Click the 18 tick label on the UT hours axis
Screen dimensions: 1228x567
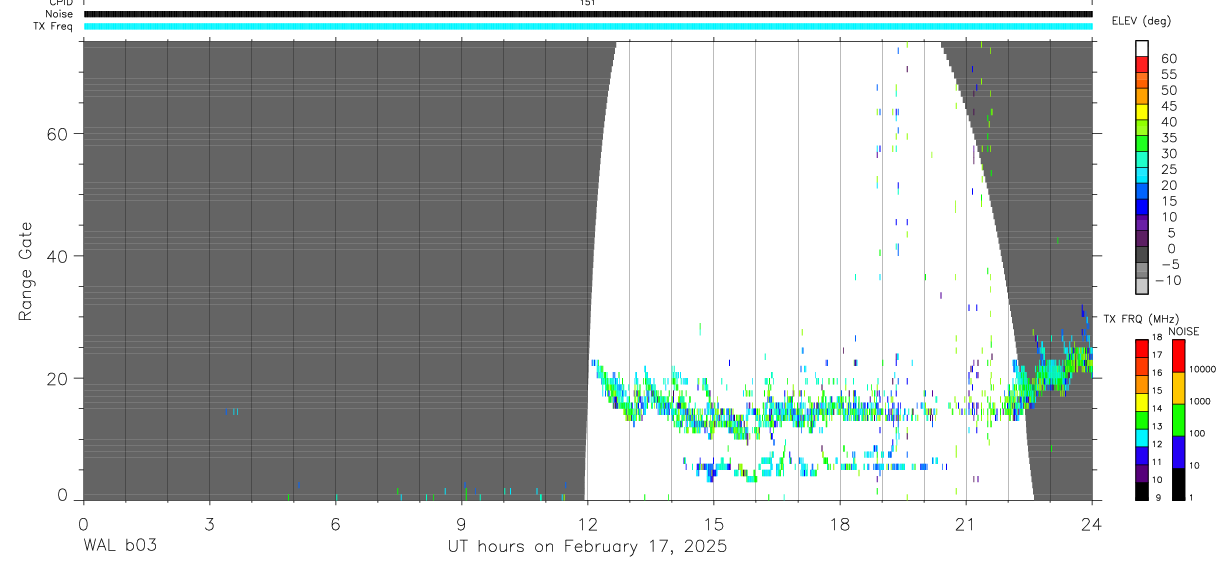click(839, 524)
